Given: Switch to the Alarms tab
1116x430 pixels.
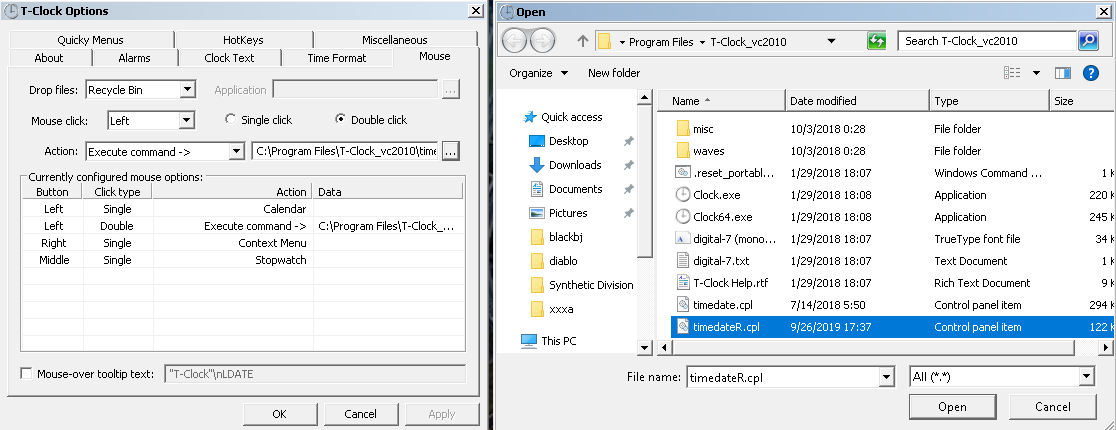Looking at the screenshot, I should [x=135, y=58].
